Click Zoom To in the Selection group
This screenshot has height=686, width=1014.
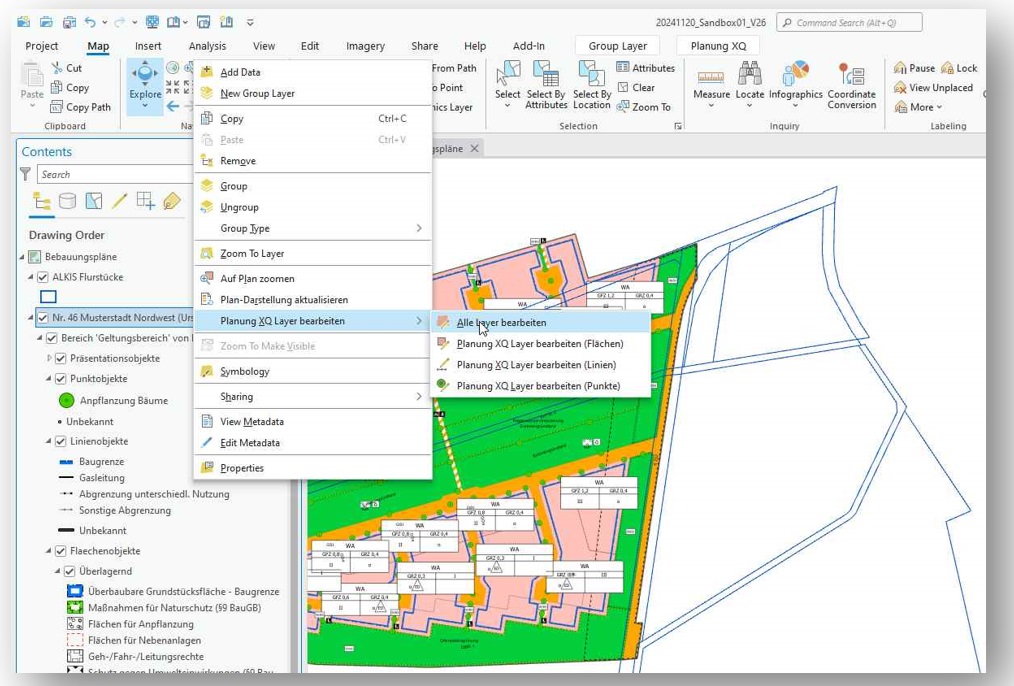pyautogui.click(x=643, y=107)
